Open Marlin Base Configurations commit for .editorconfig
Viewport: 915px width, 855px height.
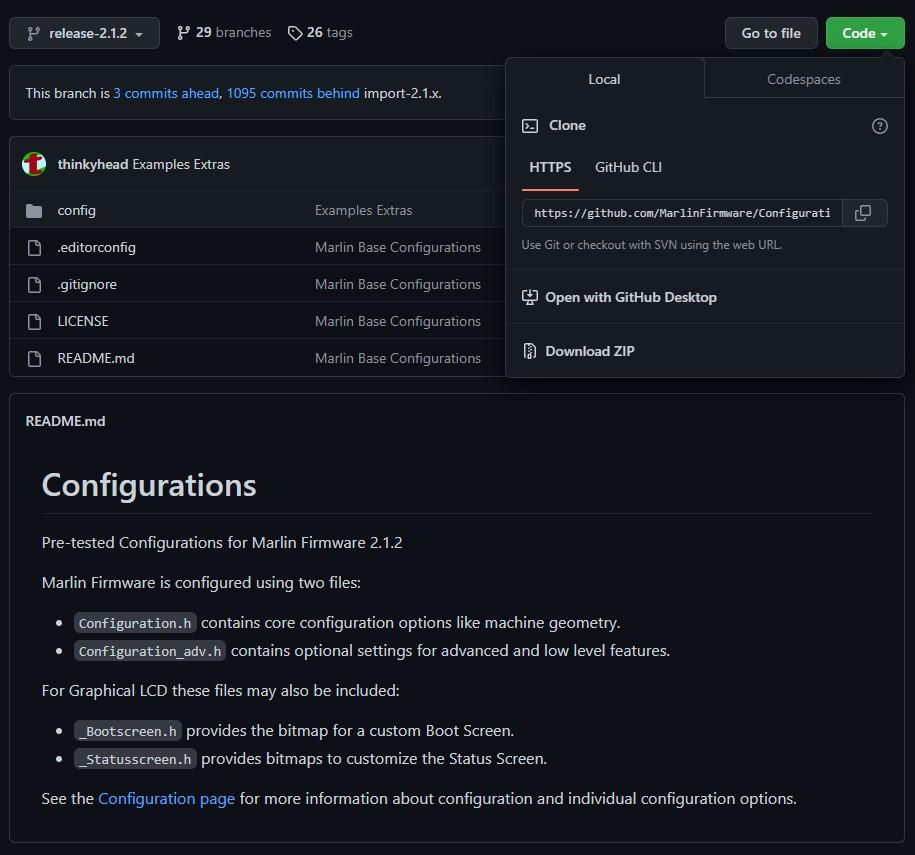point(397,247)
